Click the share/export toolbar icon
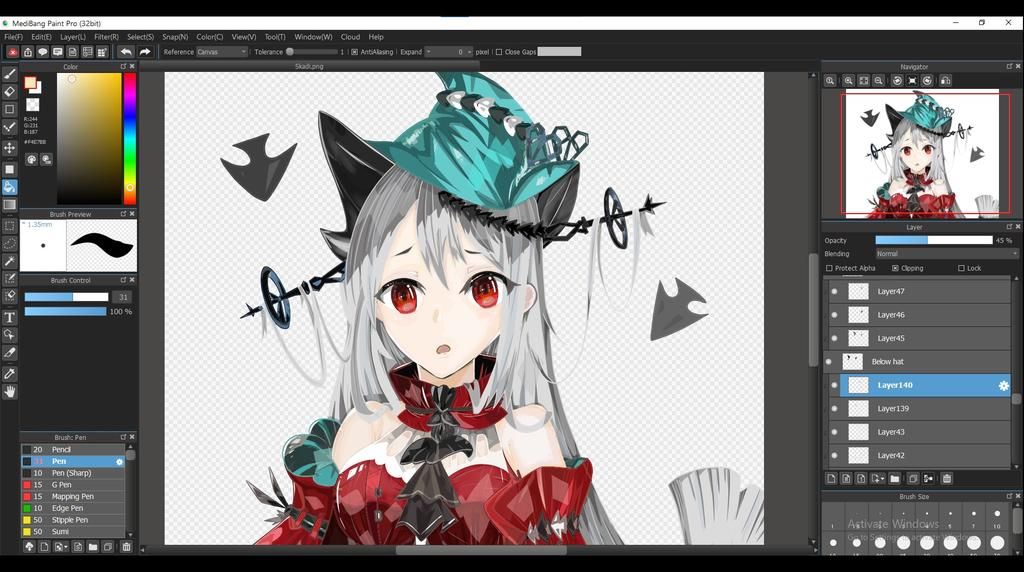The width and height of the screenshot is (1024, 572). coord(27,52)
